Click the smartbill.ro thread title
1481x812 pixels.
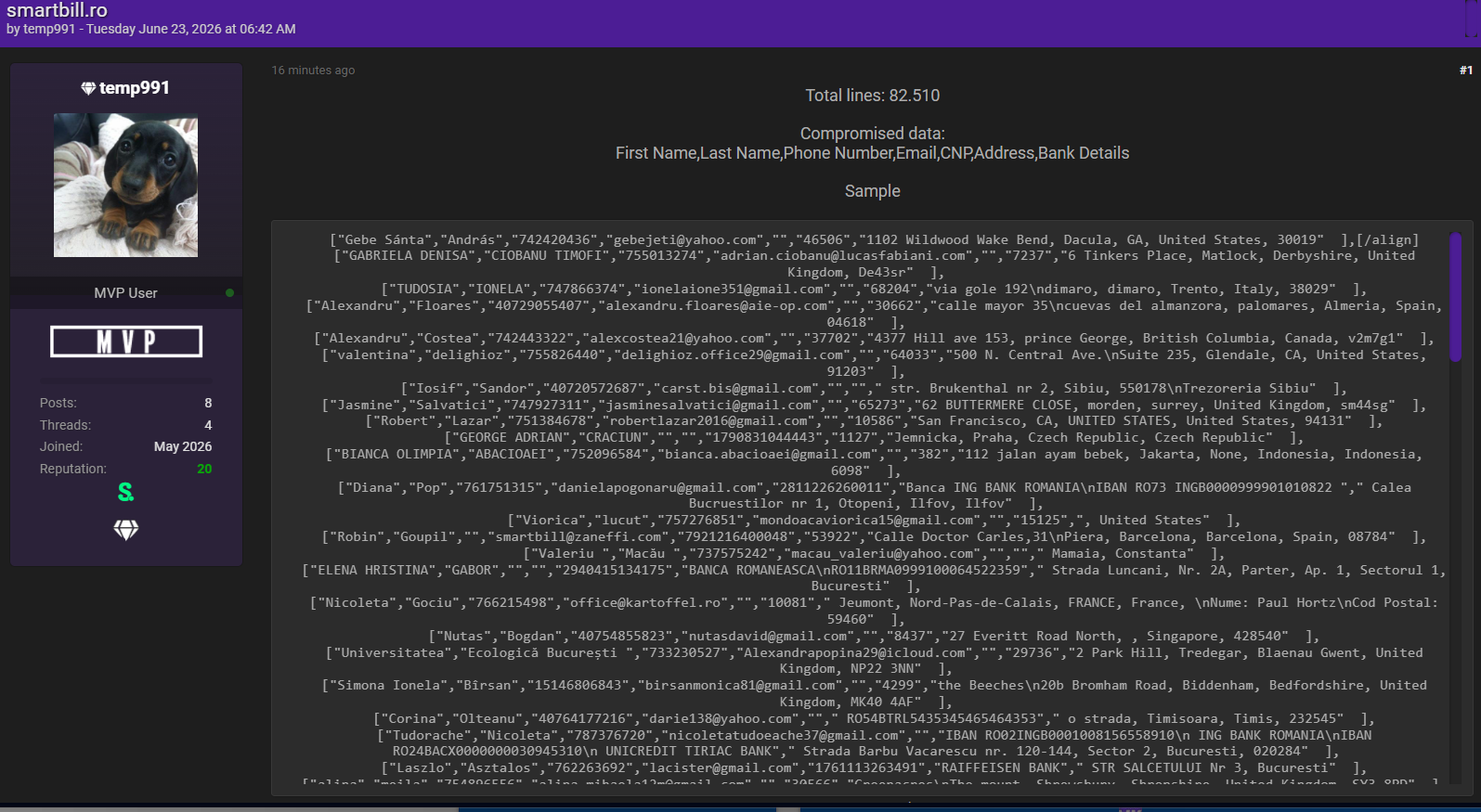(x=57, y=10)
